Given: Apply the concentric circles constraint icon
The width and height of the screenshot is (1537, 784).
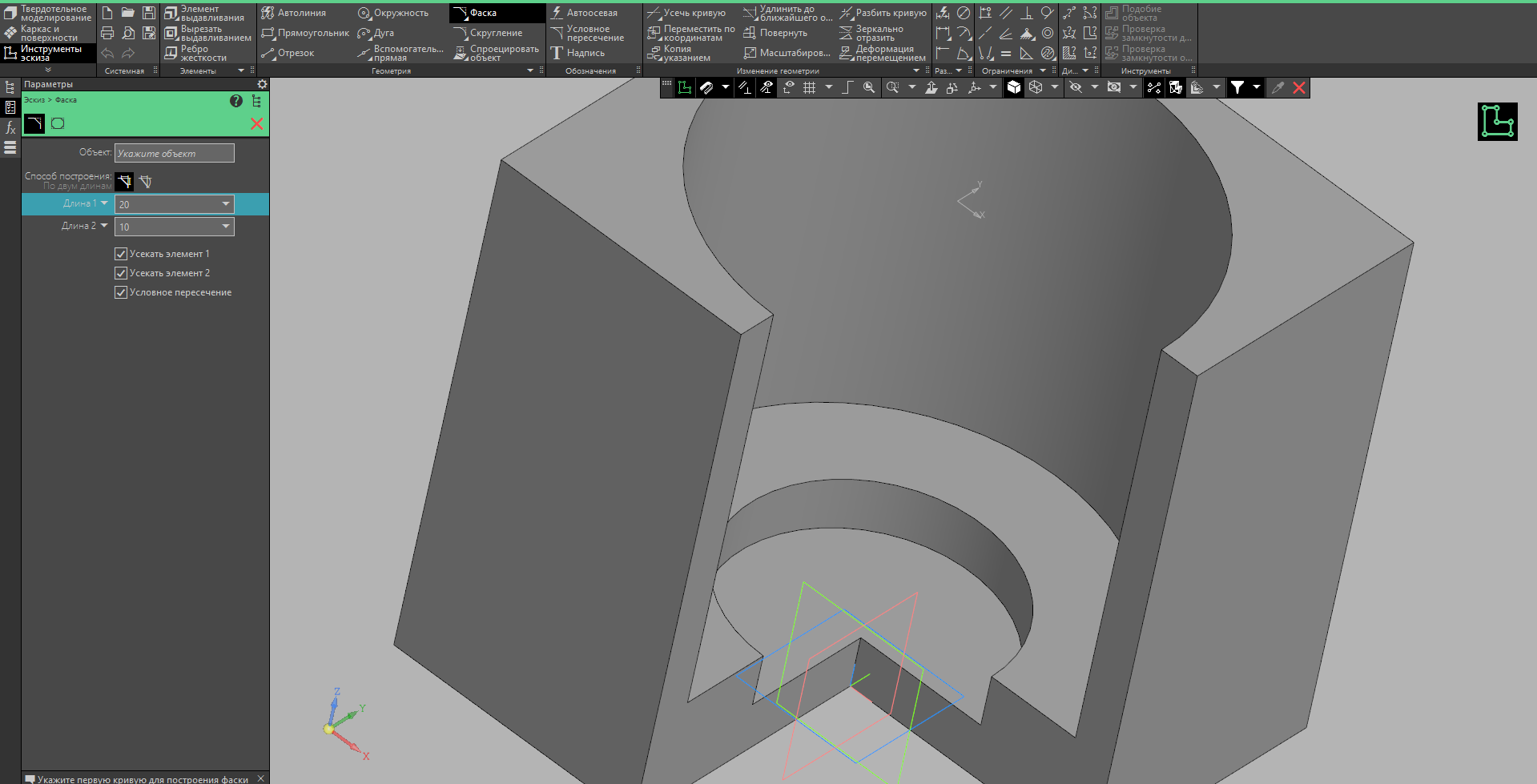Looking at the screenshot, I should pos(1048,33).
